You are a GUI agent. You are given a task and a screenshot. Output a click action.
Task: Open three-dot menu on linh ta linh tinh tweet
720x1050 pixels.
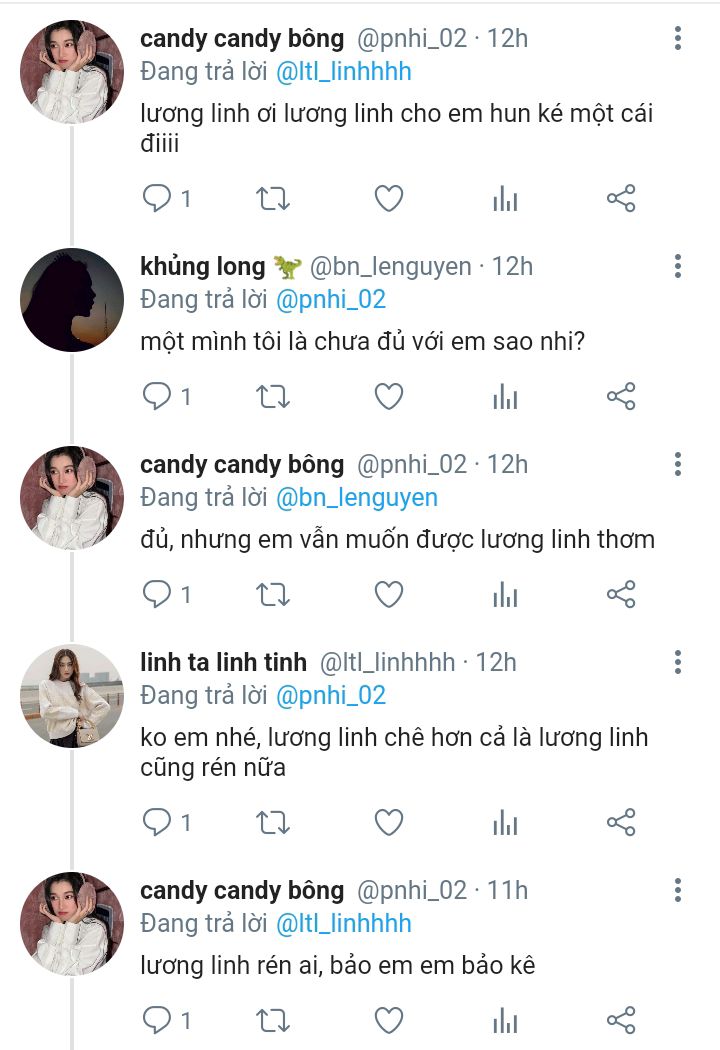pyautogui.click(x=678, y=662)
